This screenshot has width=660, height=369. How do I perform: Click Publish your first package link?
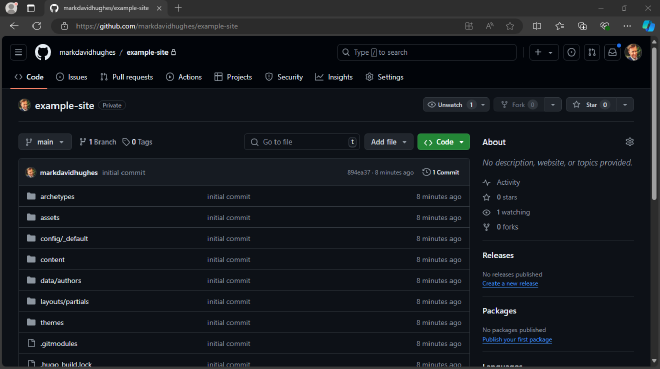click(x=517, y=340)
